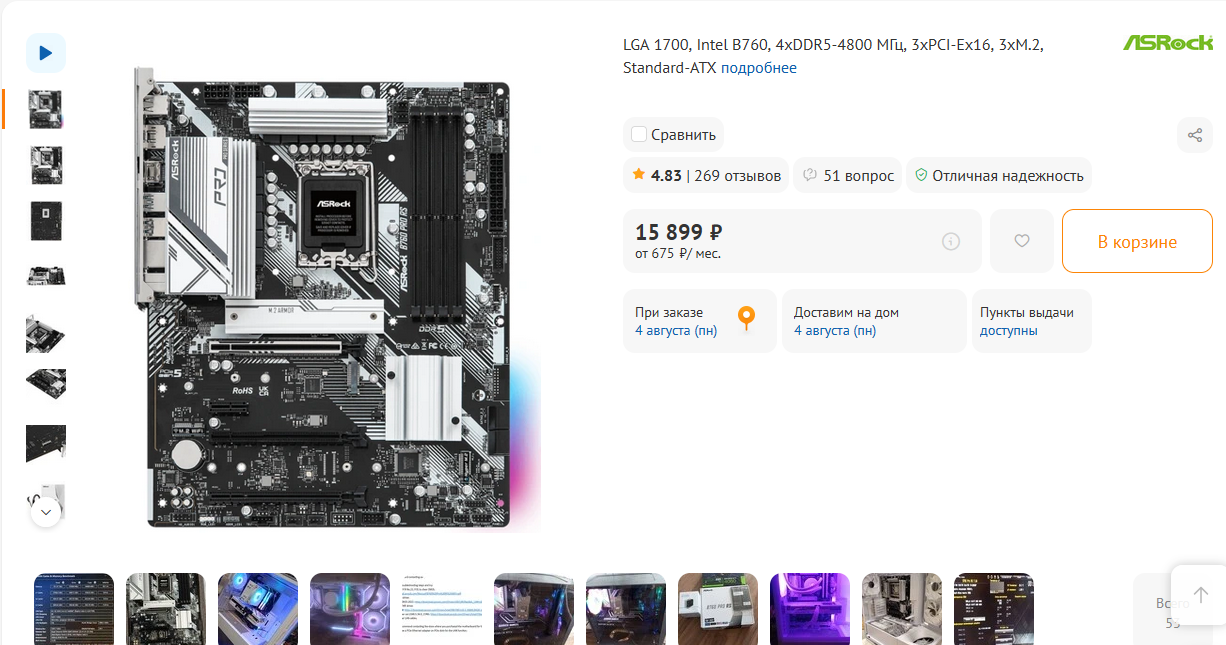Click the orange location pin icon
The width and height of the screenshot is (1226, 645).
click(x=746, y=318)
